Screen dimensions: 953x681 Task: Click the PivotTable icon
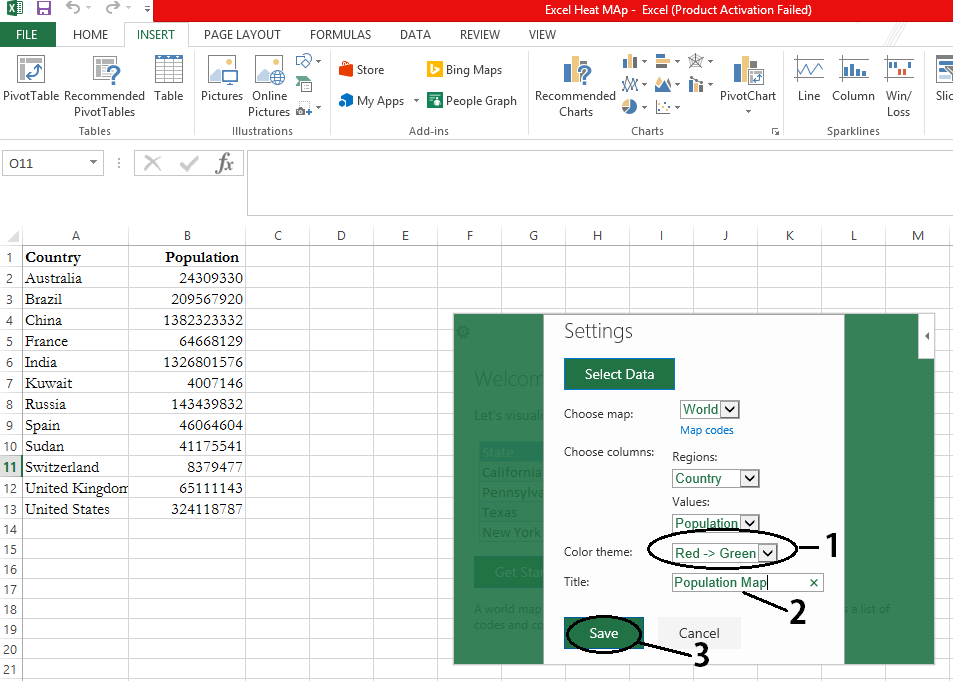point(31,72)
